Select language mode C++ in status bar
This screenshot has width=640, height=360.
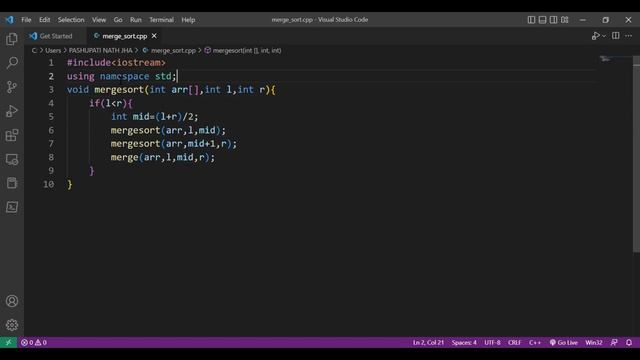tap(535, 342)
